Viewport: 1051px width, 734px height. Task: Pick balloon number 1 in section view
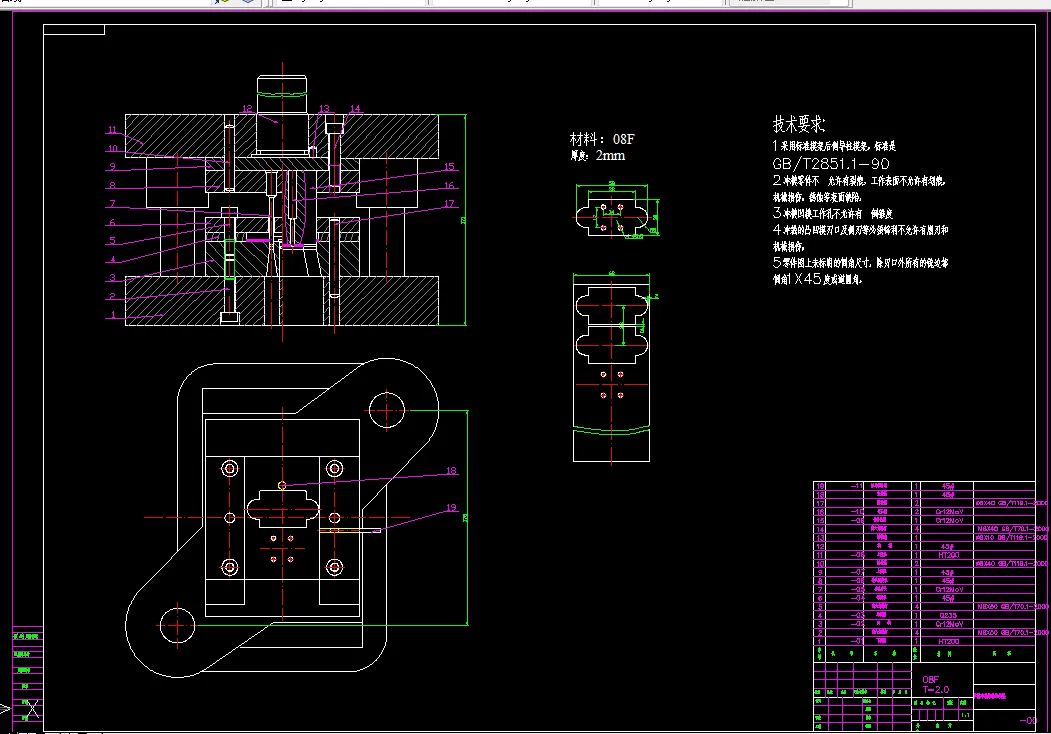(113, 314)
